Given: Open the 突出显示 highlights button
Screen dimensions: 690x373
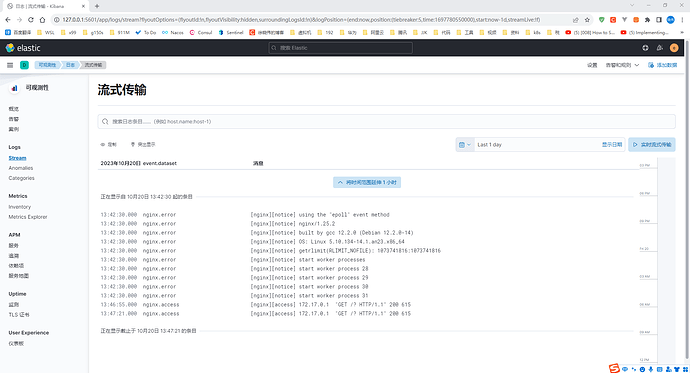Looking at the screenshot, I should [x=143, y=145].
